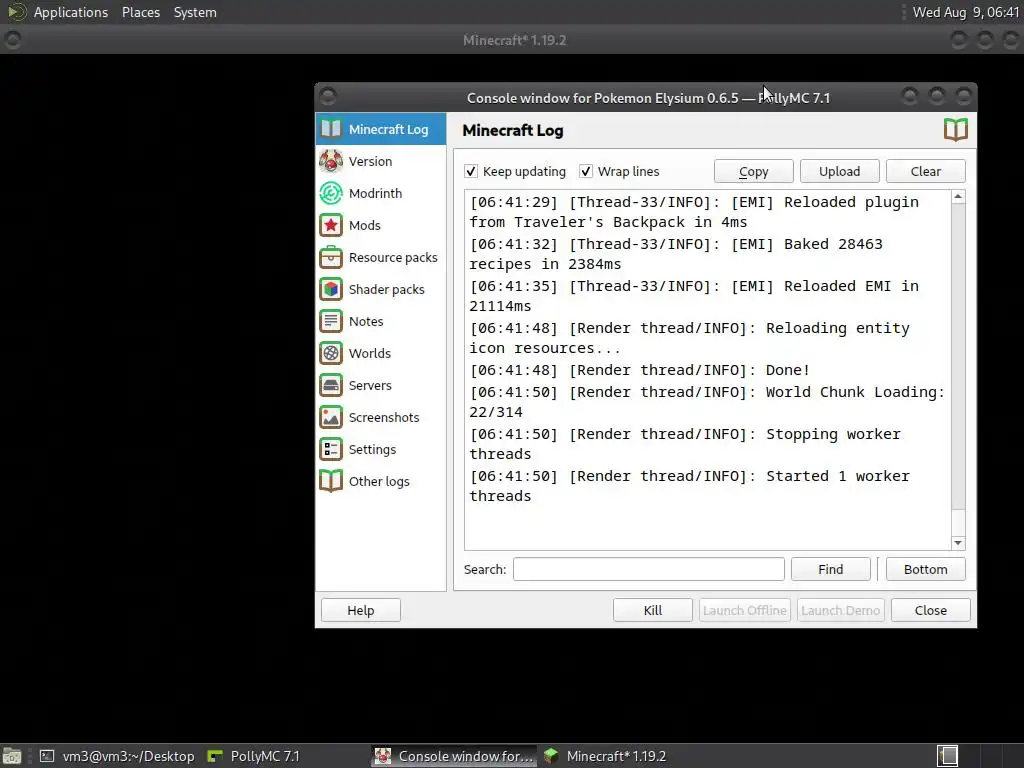The height and width of the screenshot is (768, 1024).
Task: Click the Help button
Action: [360, 610]
